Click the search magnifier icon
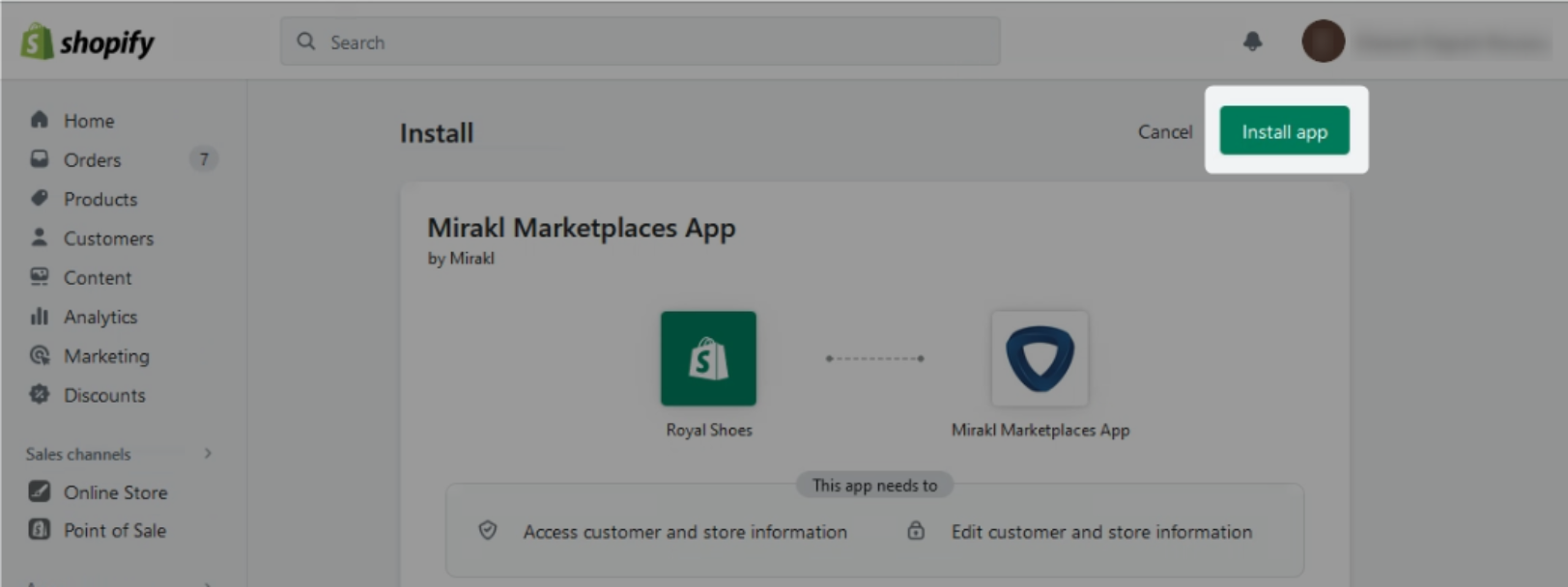Viewport: 1568px width, 587px height. [x=306, y=42]
